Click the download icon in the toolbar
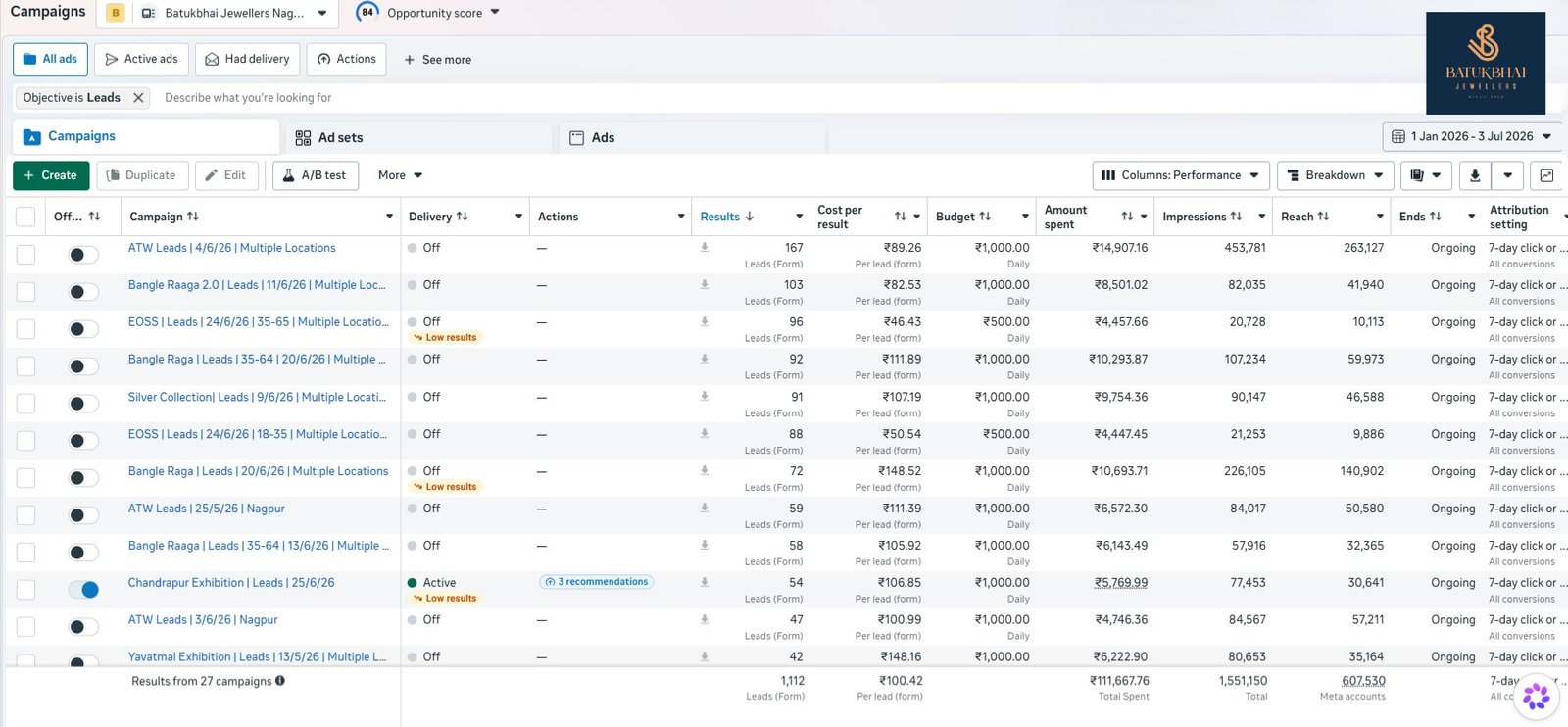1568x727 pixels. (1474, 175)
